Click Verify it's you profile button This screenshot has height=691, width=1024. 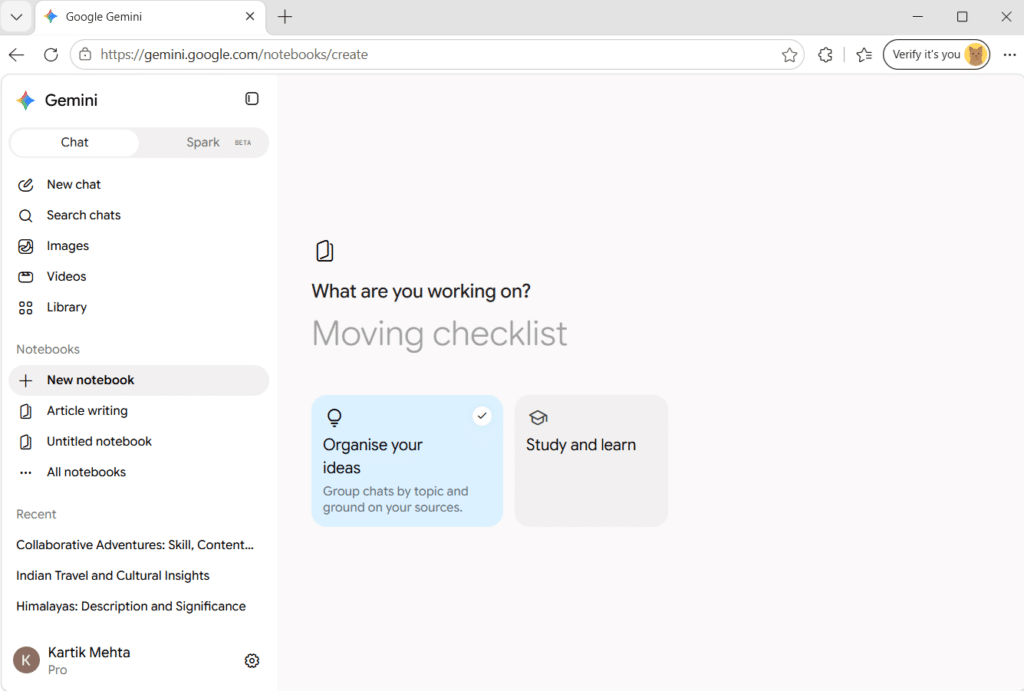pyautogui.click(x=936, y=55)
